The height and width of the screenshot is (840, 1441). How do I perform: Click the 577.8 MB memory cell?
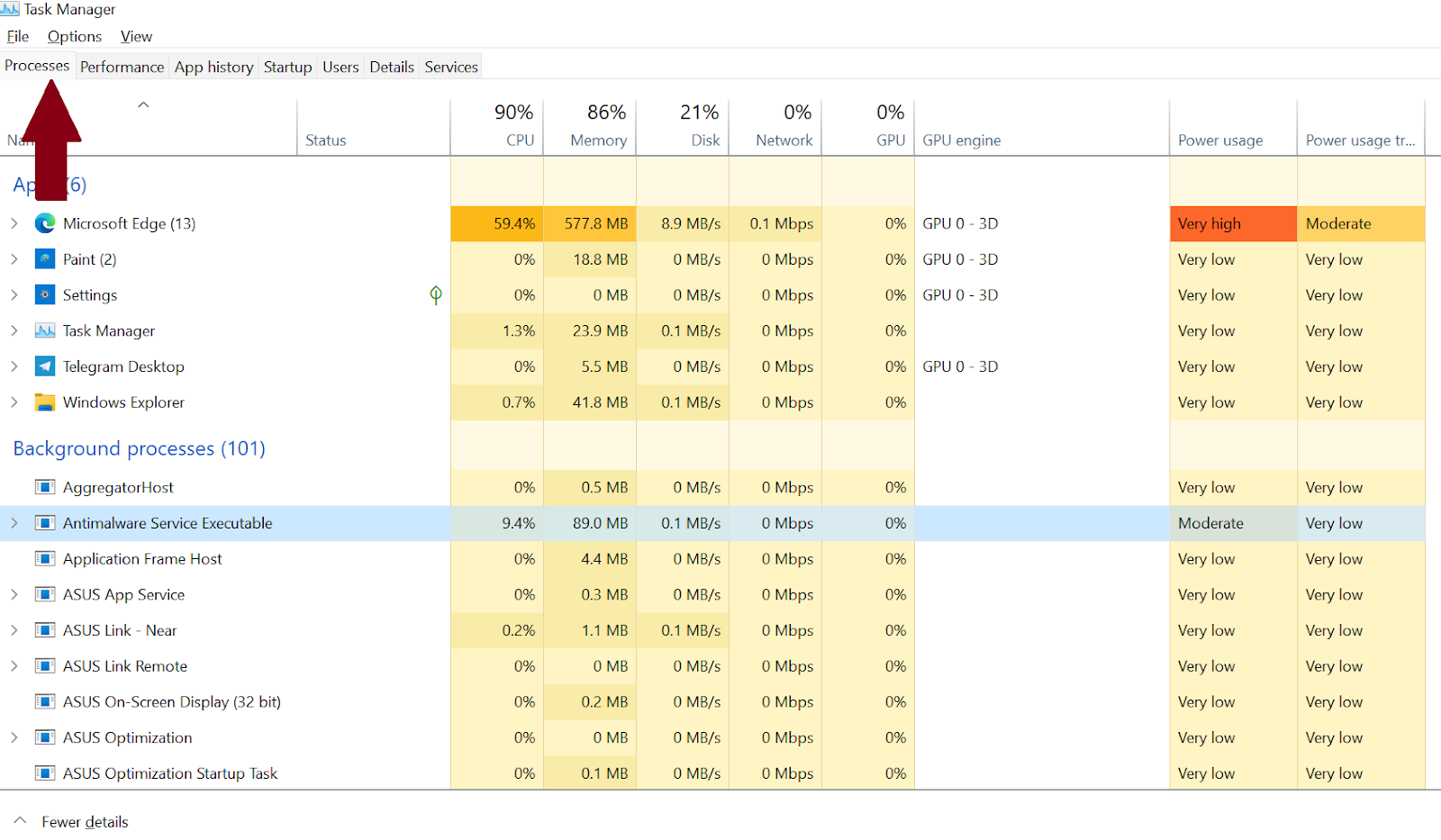tap(590, 223)
